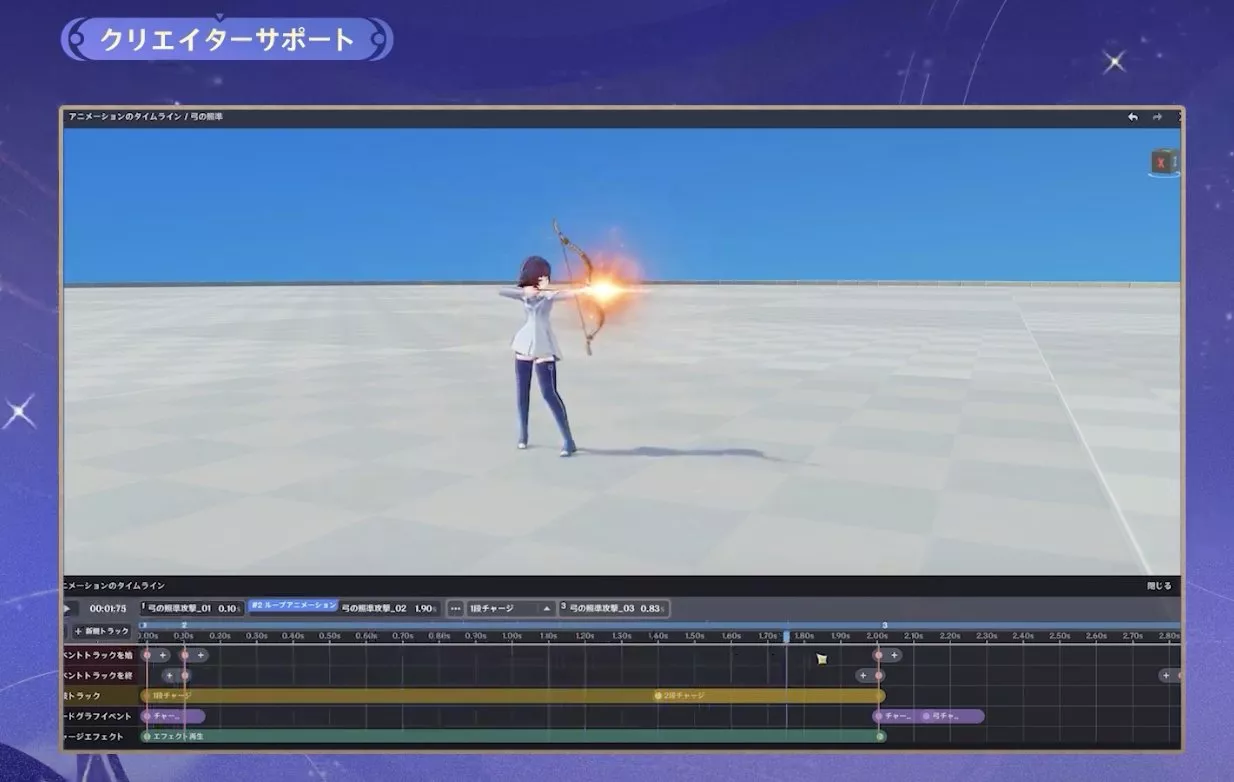Select the ループアニメーション segment tag
The width and height of the screenshot is (1234, 782).
coord(293,606)
